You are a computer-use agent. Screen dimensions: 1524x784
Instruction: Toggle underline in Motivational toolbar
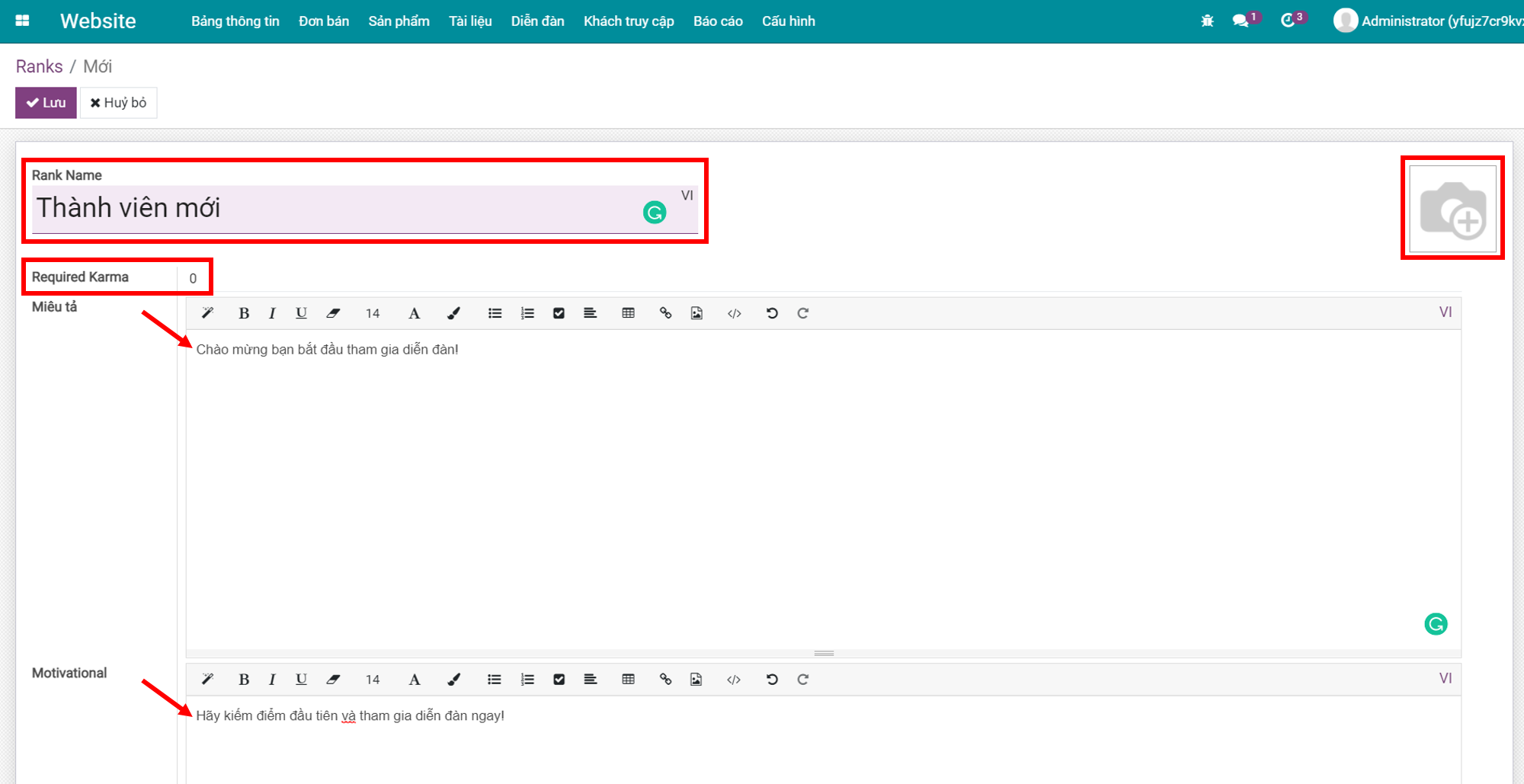[x=301, y=680]
